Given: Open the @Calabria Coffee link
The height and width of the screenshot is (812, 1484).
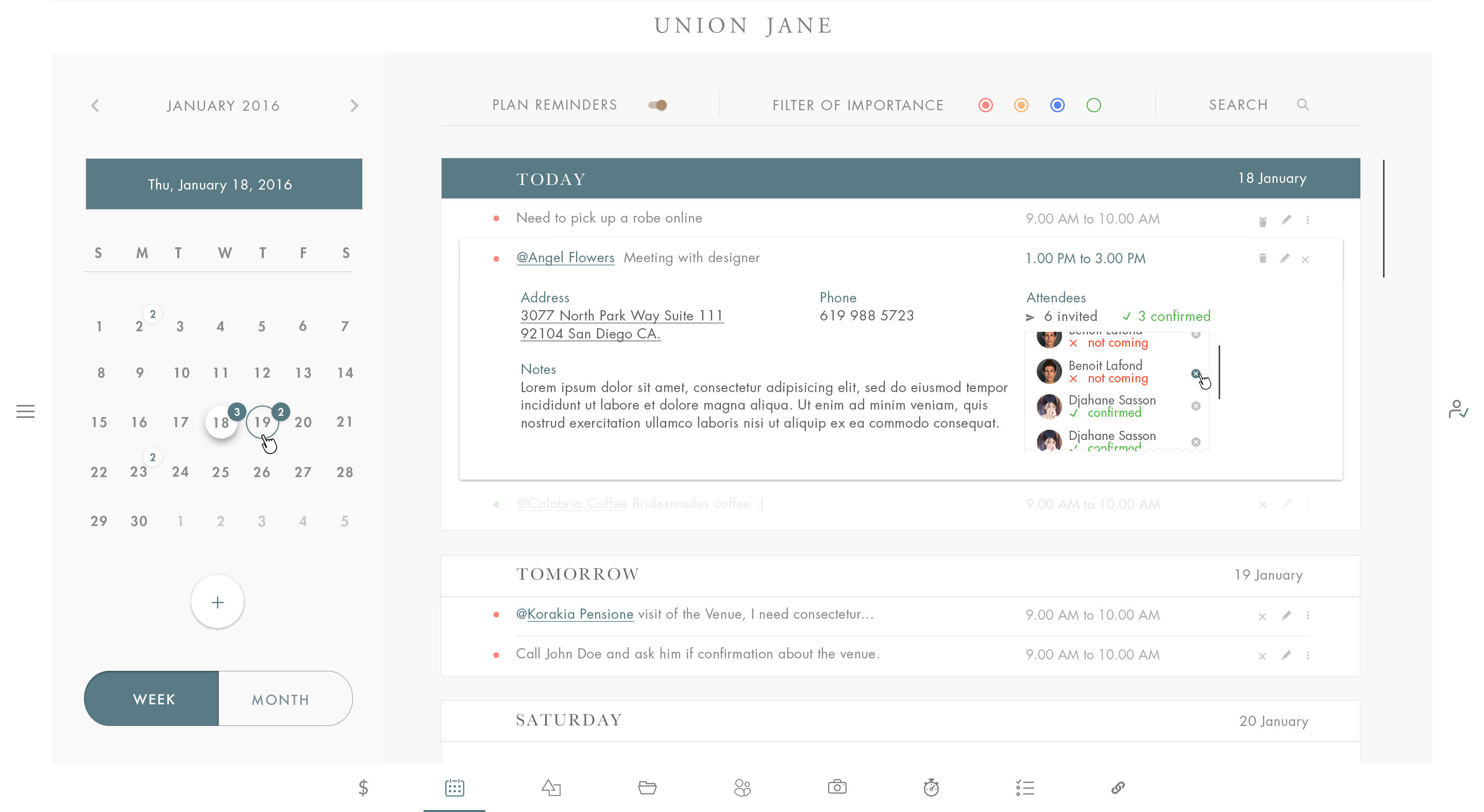Looking at the screenshot, I should pos(571,503).
